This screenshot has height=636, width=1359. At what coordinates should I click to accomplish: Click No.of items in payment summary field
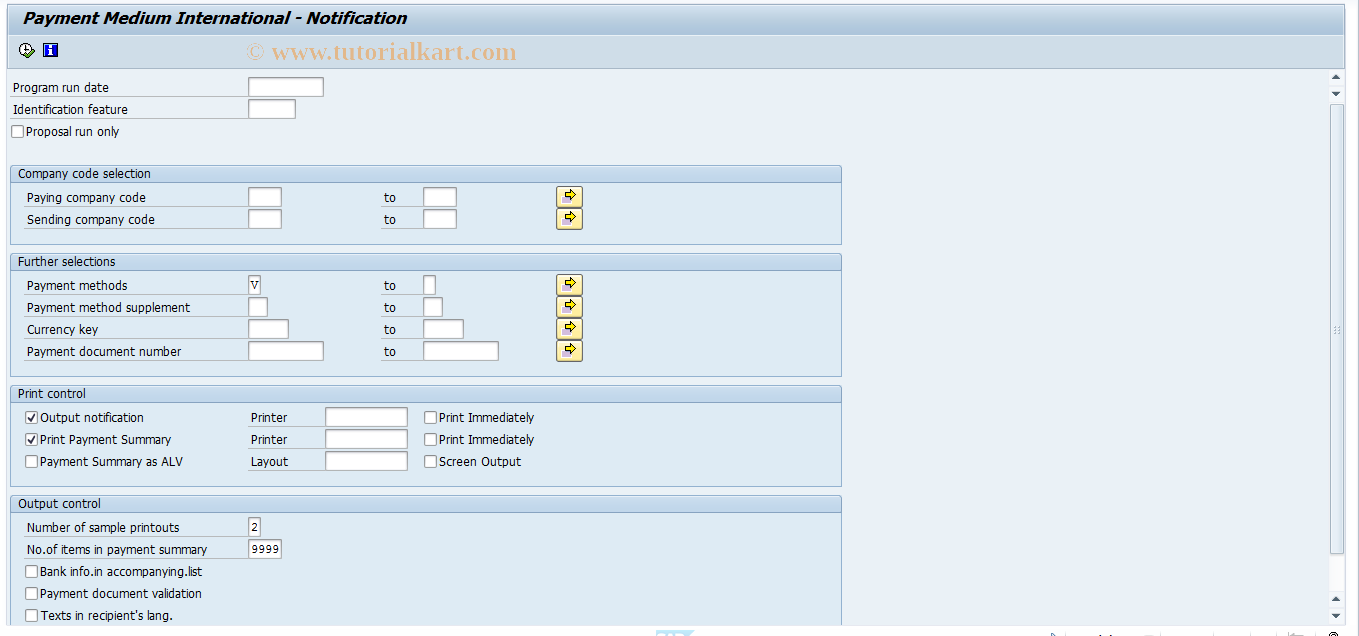(x=265, y=549)
